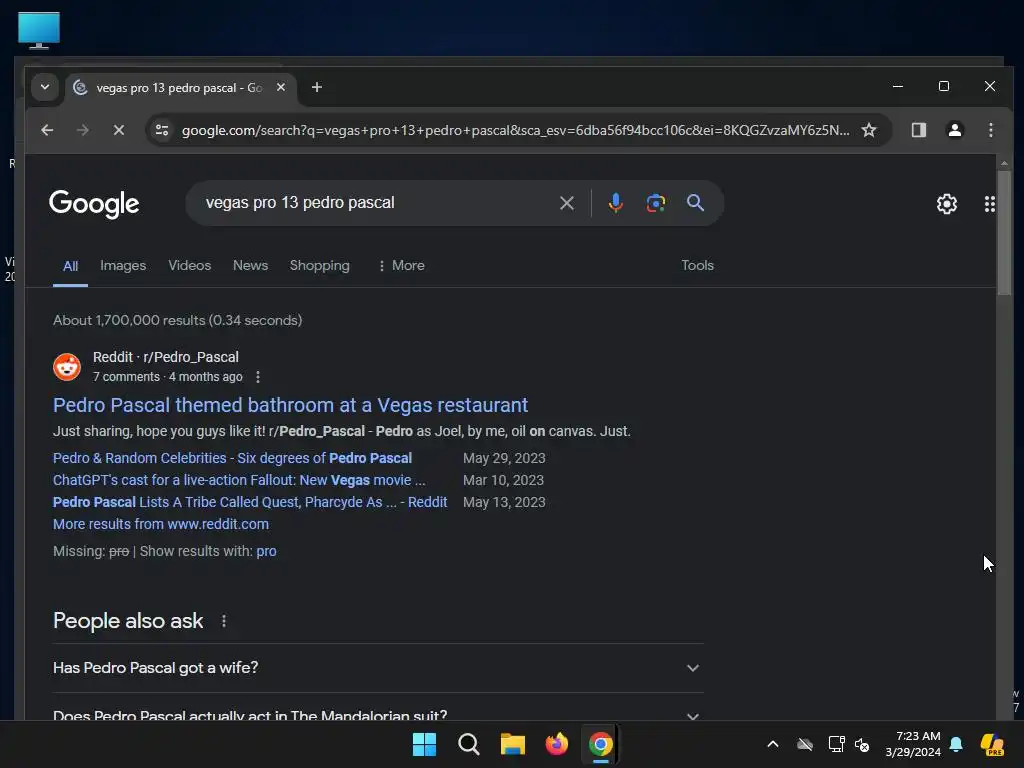
Task: Click the Reddit favicon of the first result
Action: 67,366
